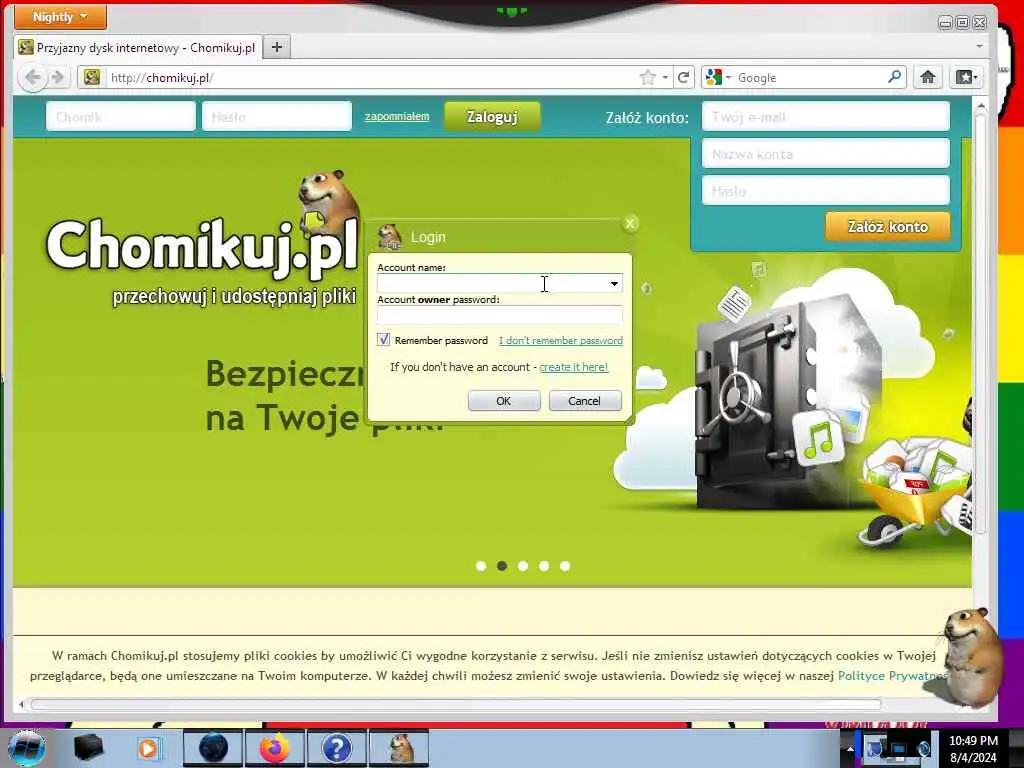
Task: Click the registration Hasło field
Action: coord(825,191)
